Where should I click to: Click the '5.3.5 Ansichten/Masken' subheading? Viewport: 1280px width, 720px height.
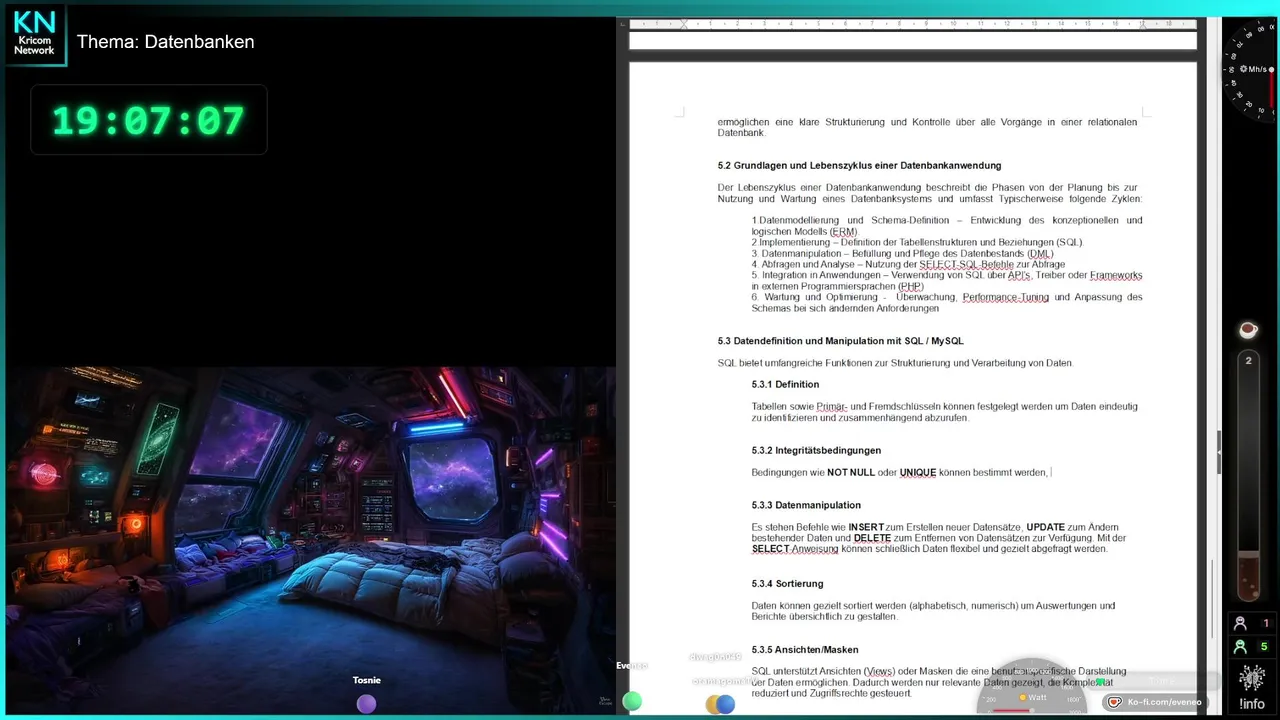tap(805, 649)
